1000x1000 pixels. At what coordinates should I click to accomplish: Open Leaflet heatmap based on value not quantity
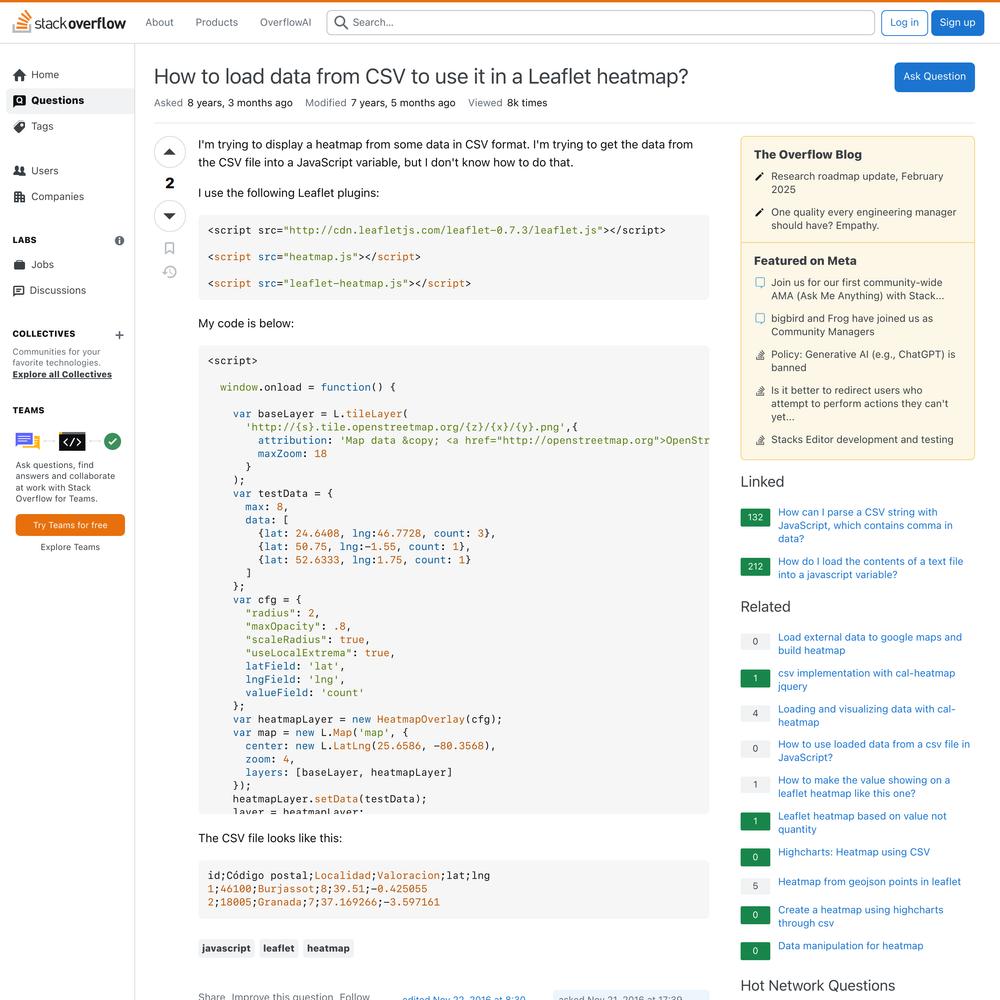(x=862, y=823)
